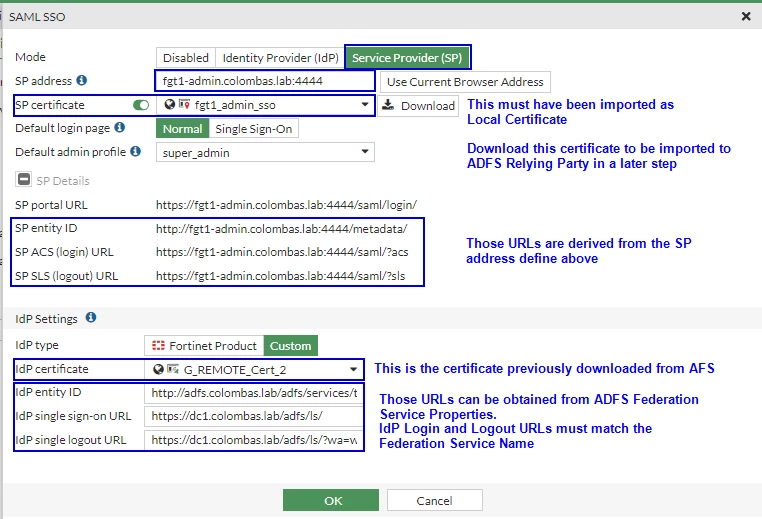Open the SP certificate fgt1_admin_sso dropdown

[265, 105]
